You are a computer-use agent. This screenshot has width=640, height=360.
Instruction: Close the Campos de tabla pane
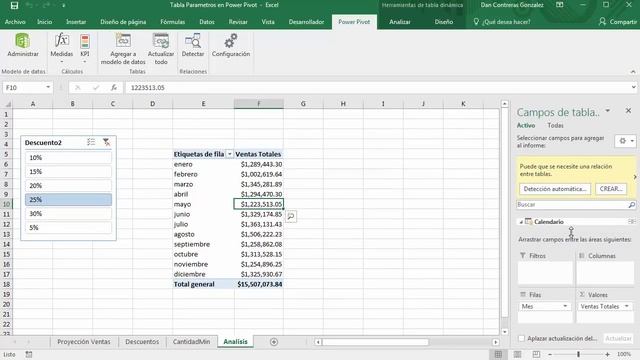[628, 111]
